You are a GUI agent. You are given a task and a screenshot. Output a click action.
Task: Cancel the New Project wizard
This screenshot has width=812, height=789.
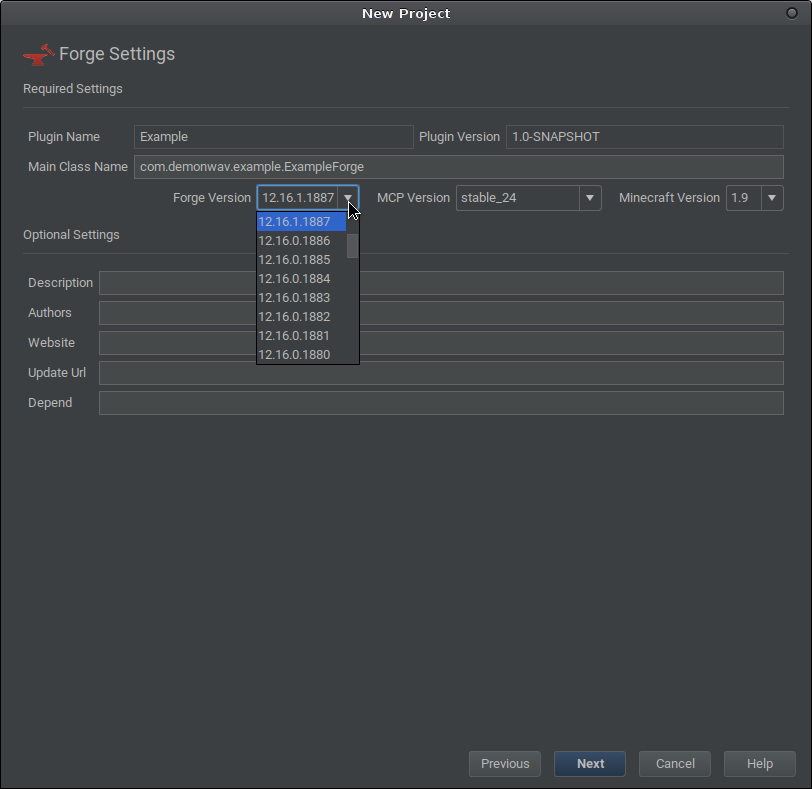click(675, 764)
